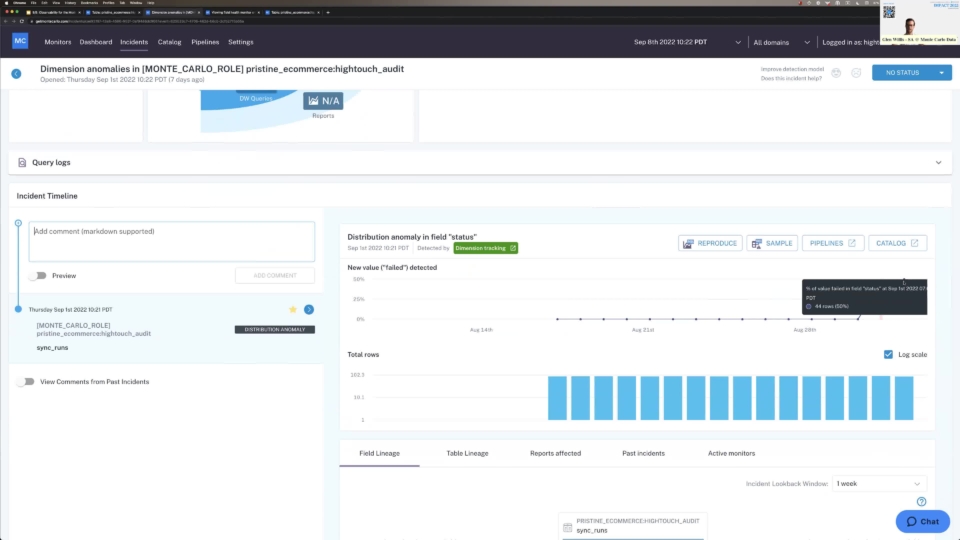Click the DISTRIBUTION ANOMALY tag
Screen dimensions: 960x540
click(275, 329)
